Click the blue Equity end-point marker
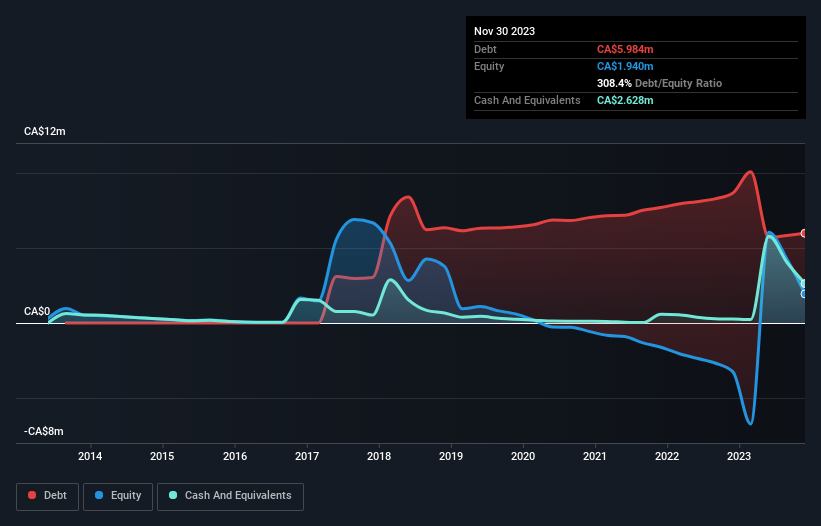This screenshot has width=821, height=526. tap(804, 294)
